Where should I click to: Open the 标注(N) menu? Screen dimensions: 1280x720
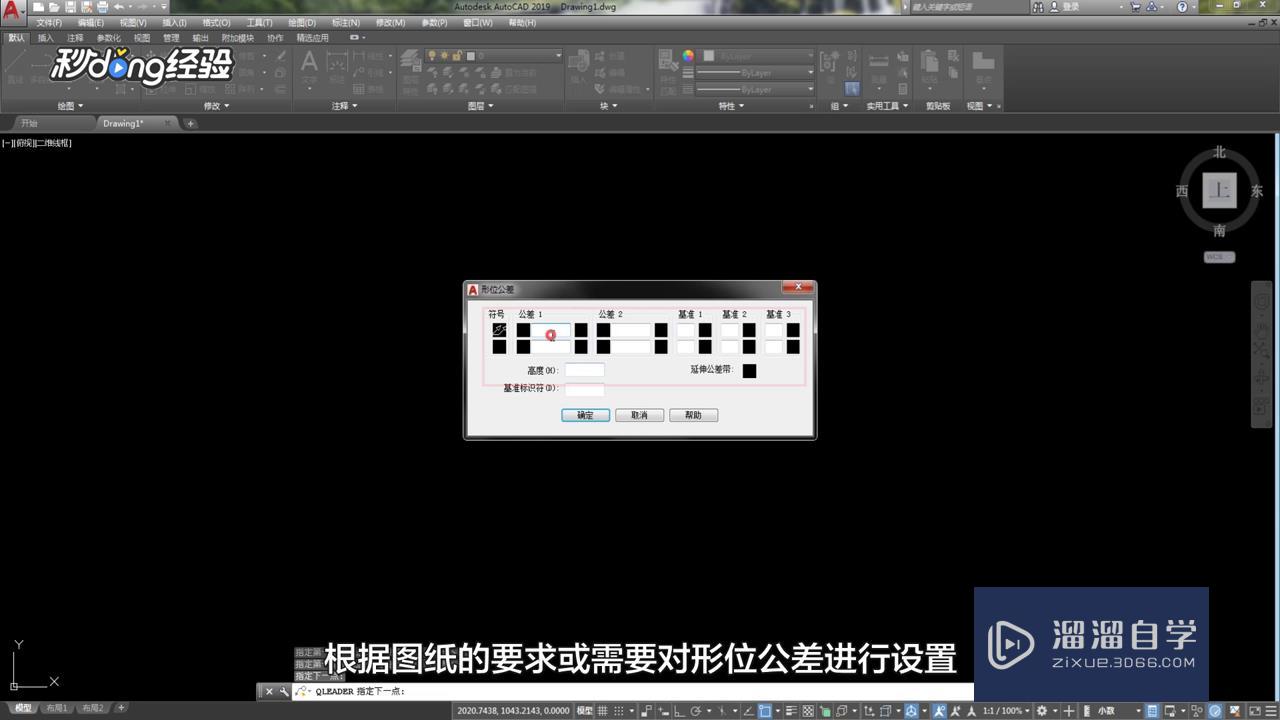point(345,22)
